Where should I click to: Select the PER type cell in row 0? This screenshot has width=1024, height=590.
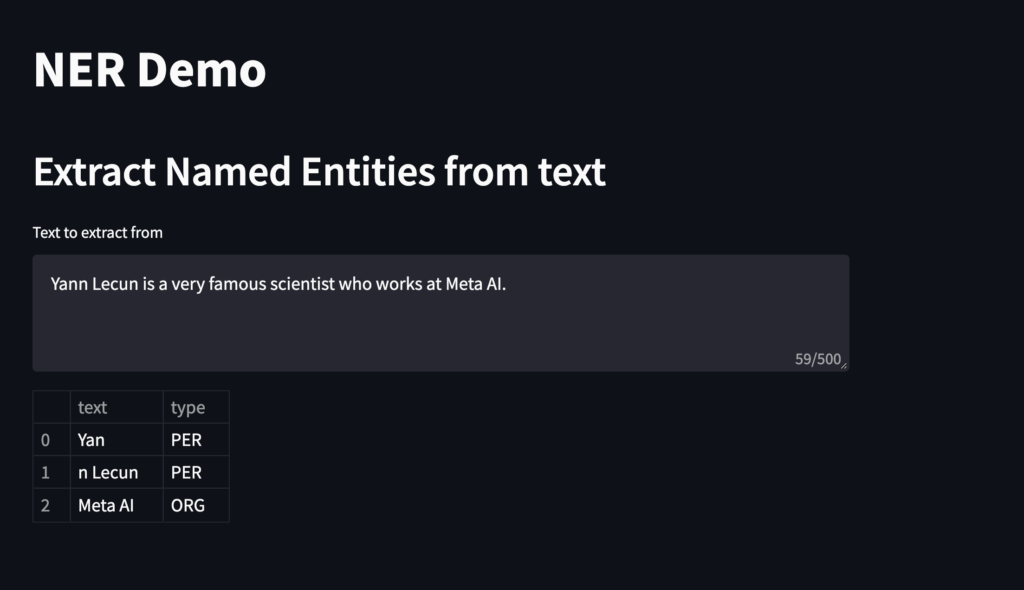187,440
